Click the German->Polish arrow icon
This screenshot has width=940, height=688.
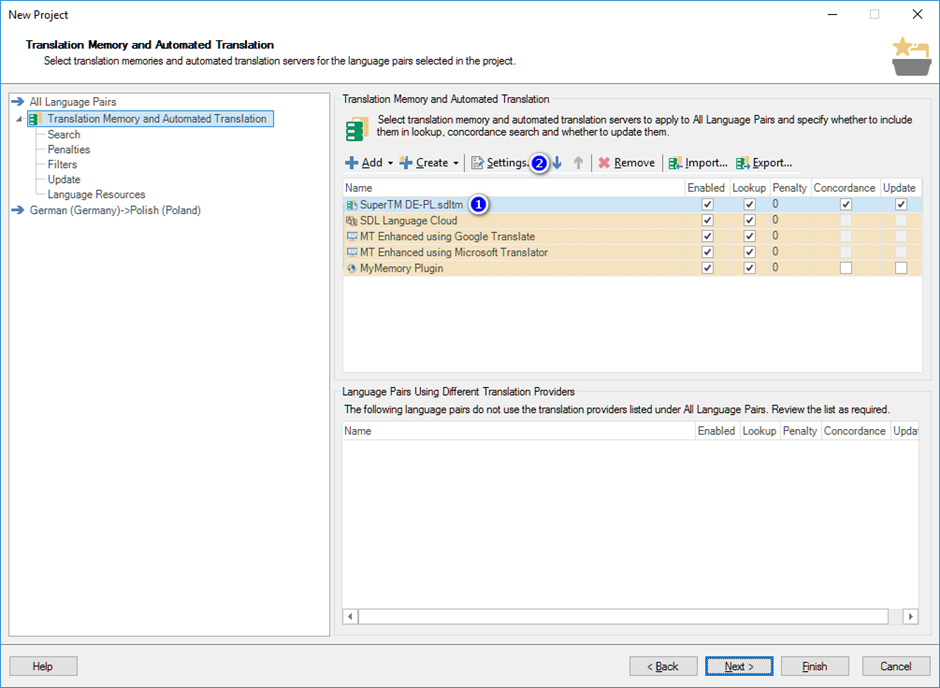(18, 210)
